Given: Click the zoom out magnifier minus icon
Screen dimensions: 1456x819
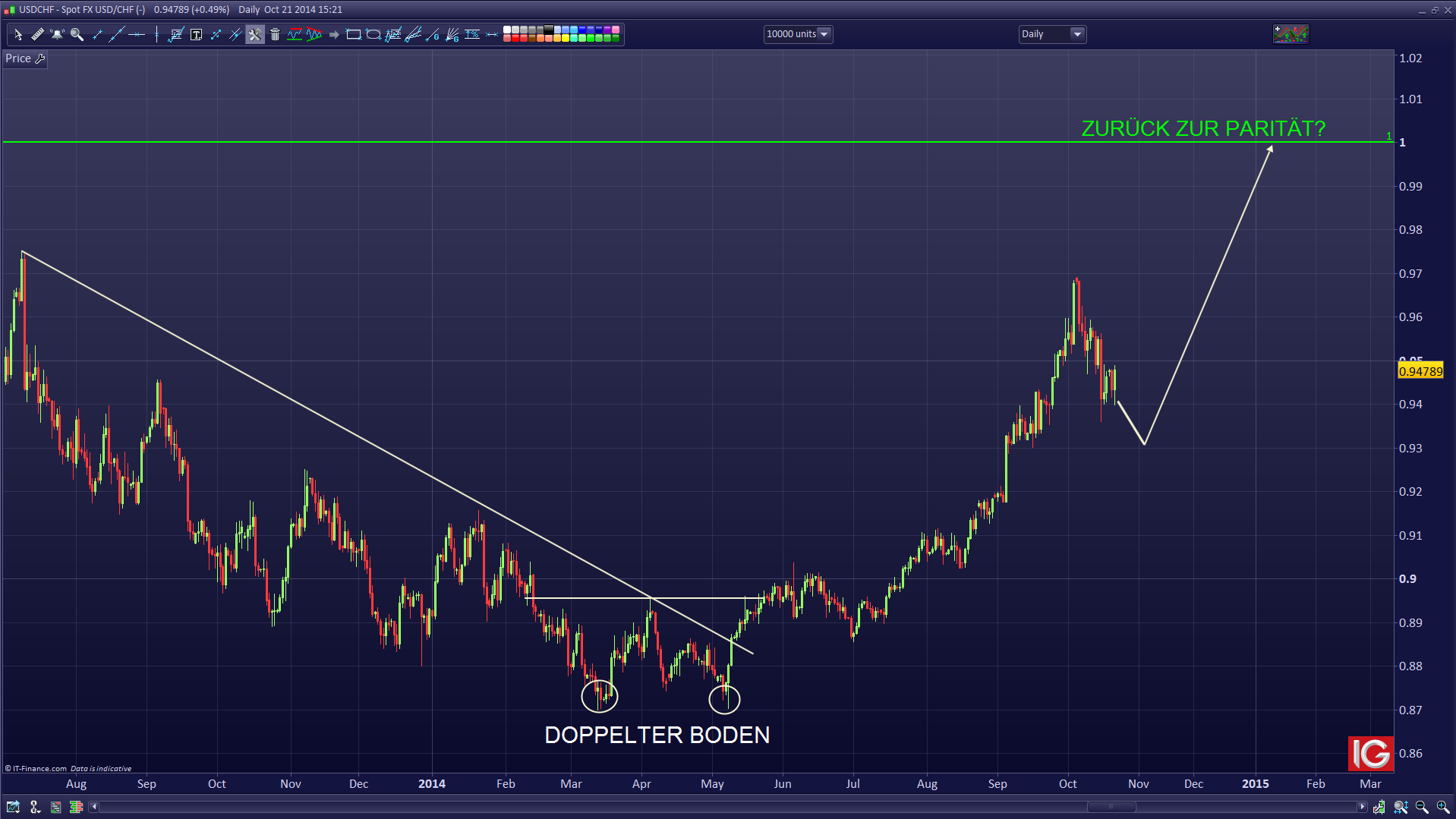Looking at the screenshot, I should tap(1421, 807).
